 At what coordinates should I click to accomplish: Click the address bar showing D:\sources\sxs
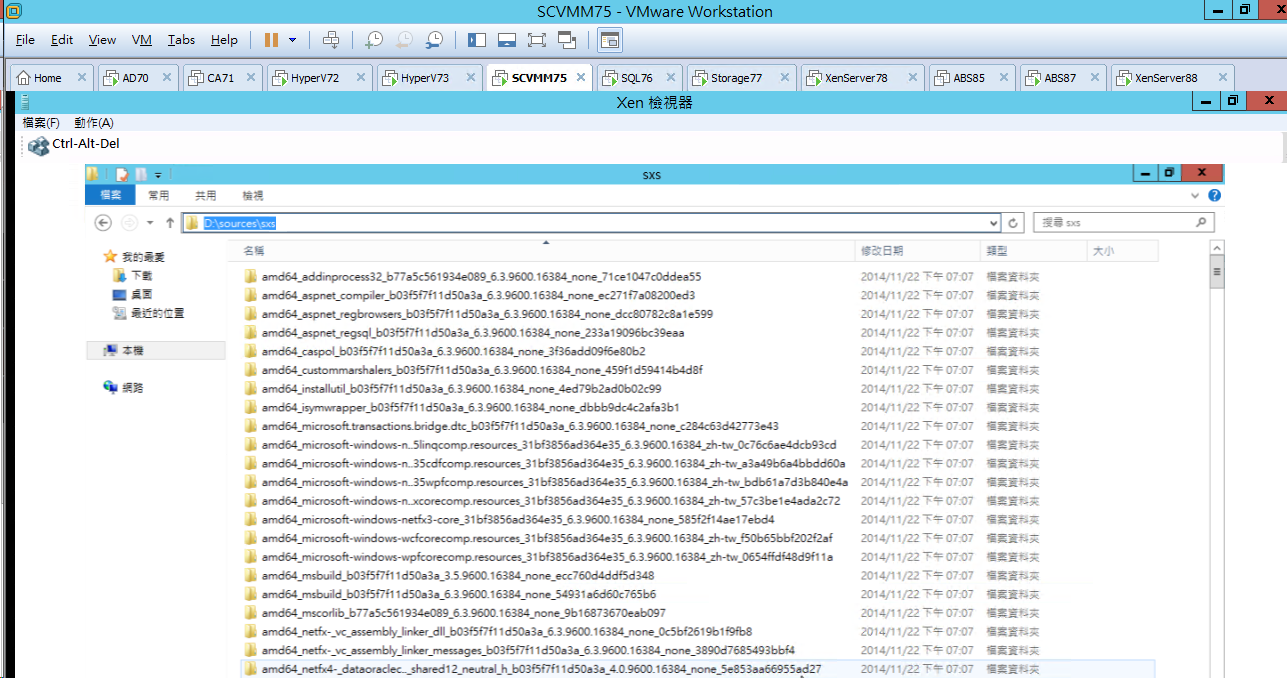(592, 223)
